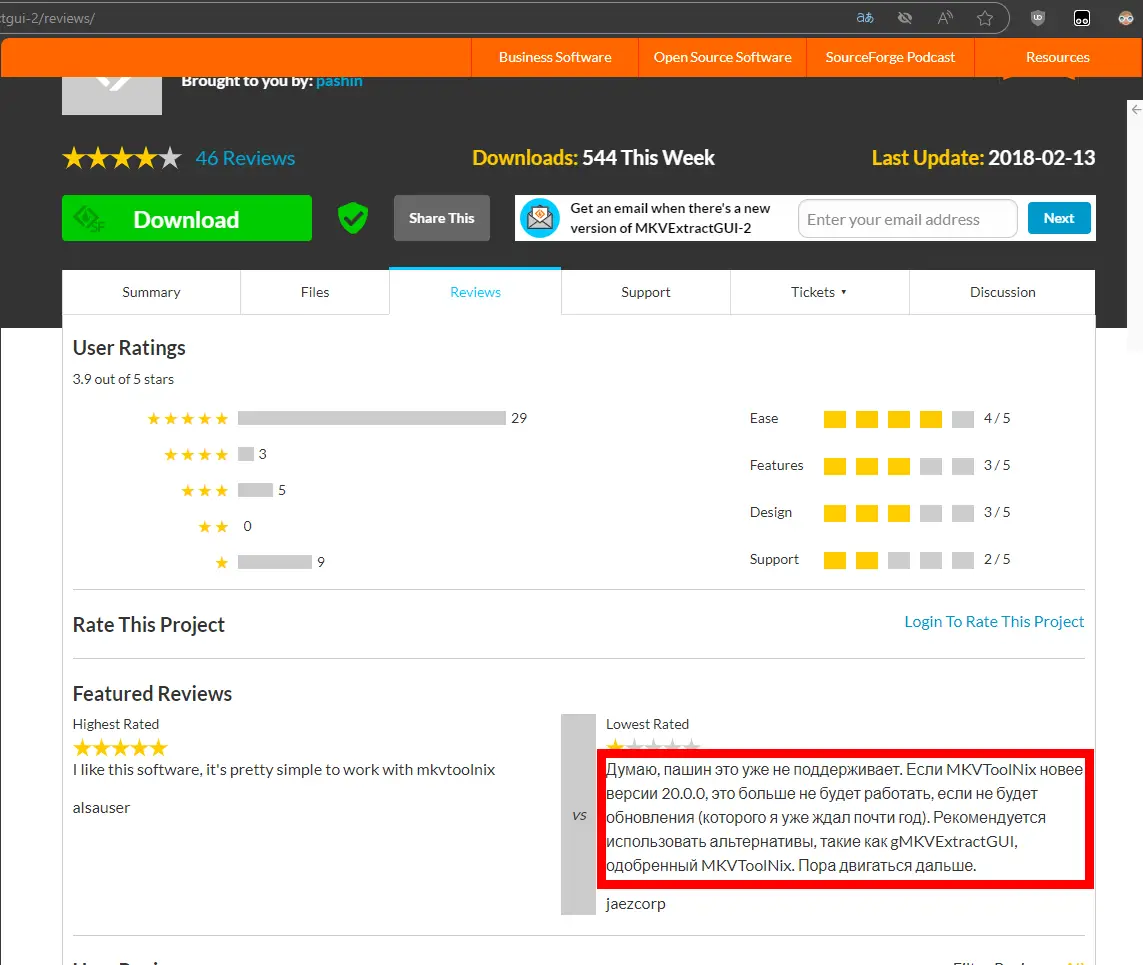This screenshot has width=1143, height=965.
Task: Filter reviews by the four-star row
Action: [216, 454]
